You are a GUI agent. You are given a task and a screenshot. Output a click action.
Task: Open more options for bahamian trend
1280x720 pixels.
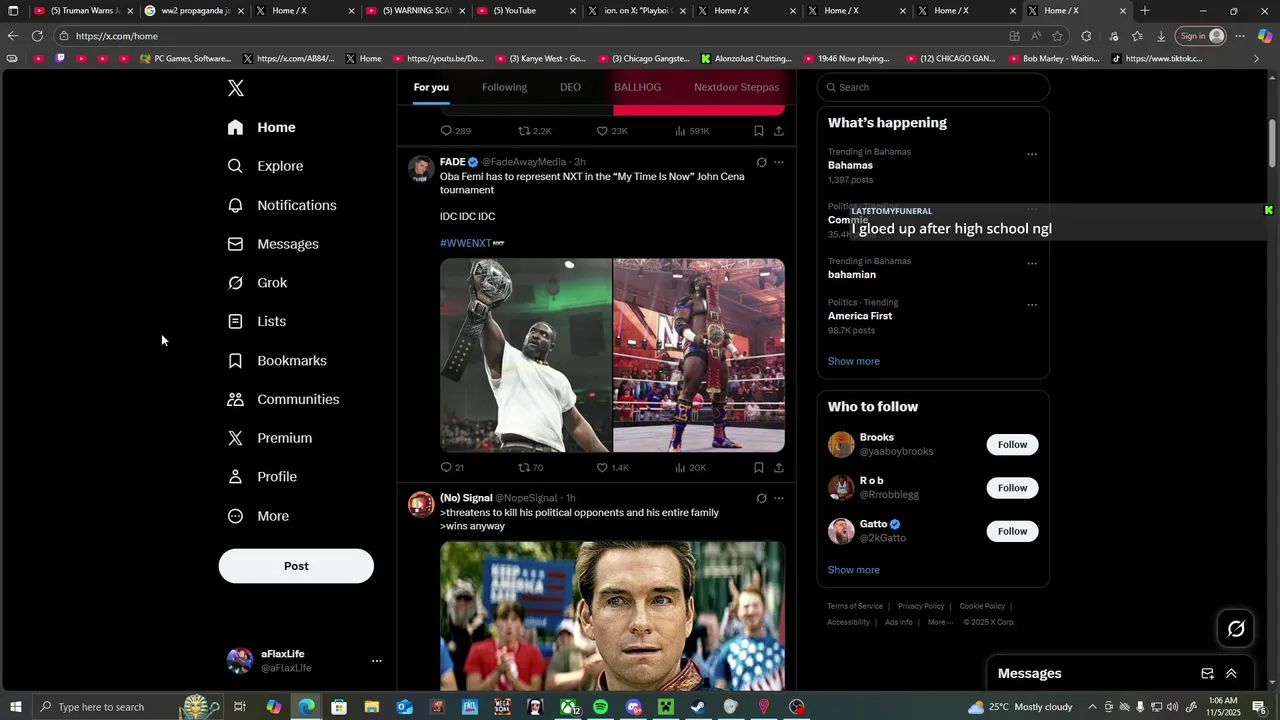[x=1032, y=264]
